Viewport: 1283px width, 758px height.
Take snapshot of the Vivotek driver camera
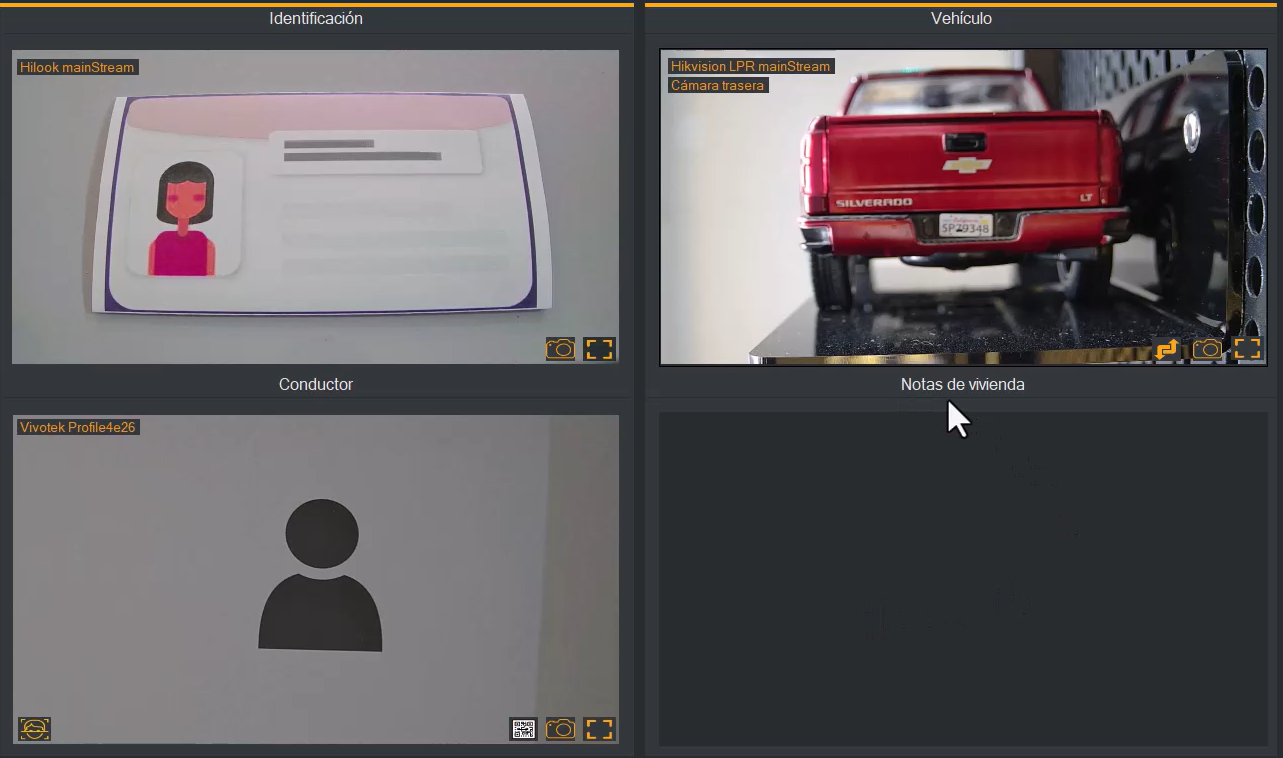pos(560,729)
